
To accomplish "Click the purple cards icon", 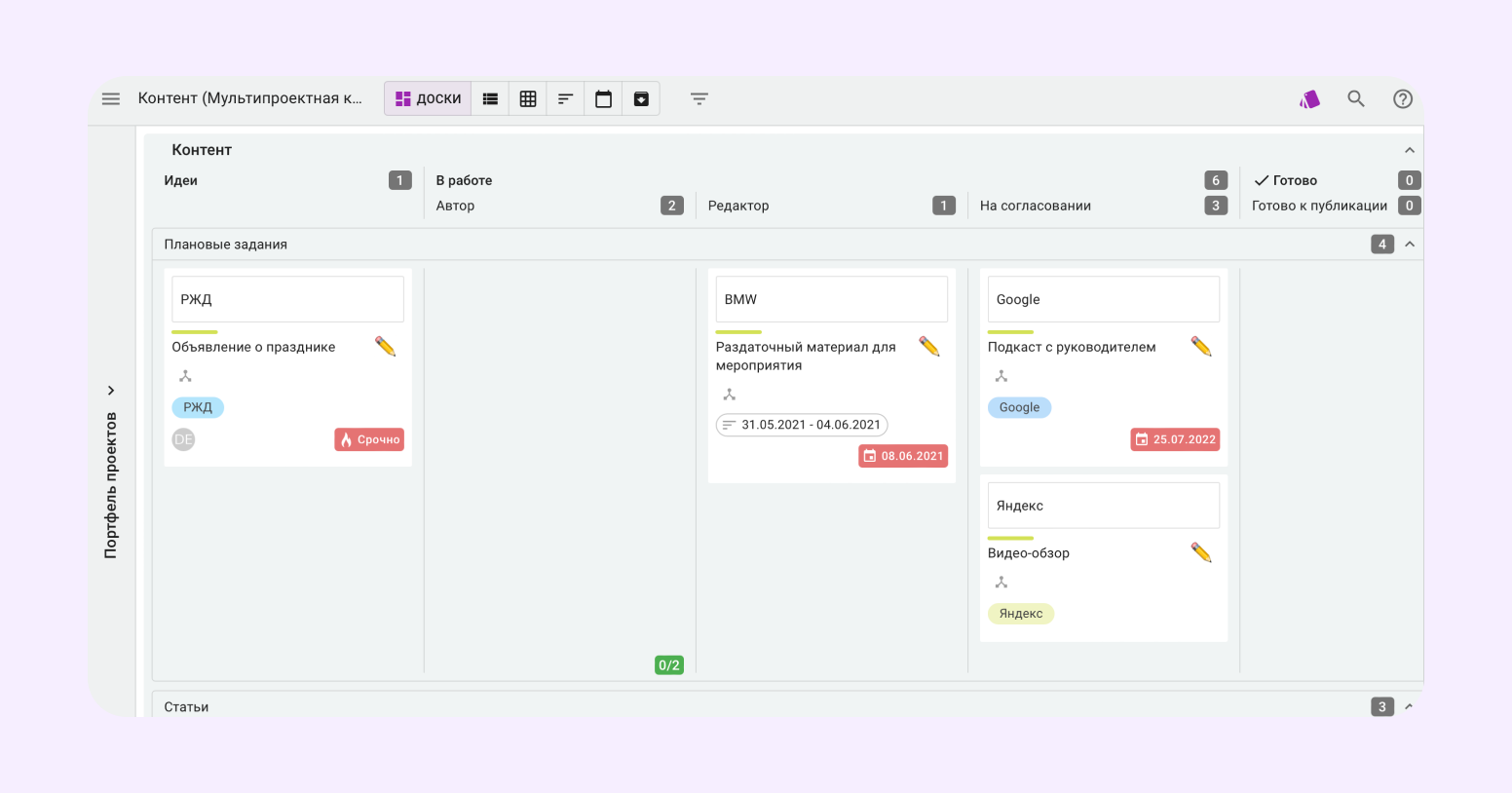I will point(1309,98).
